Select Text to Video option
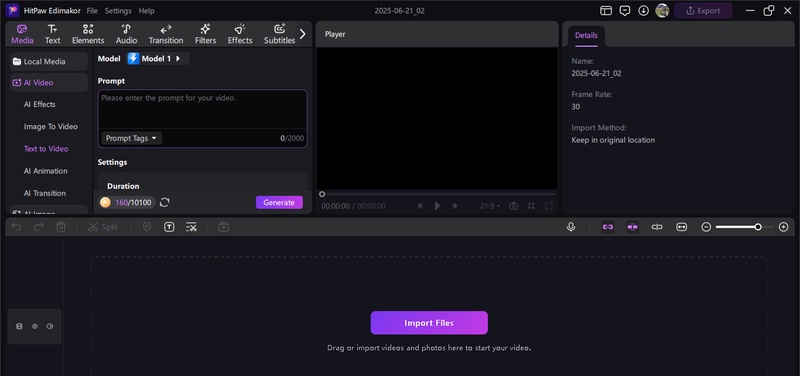The image size is (800, 376). [46, 149]
